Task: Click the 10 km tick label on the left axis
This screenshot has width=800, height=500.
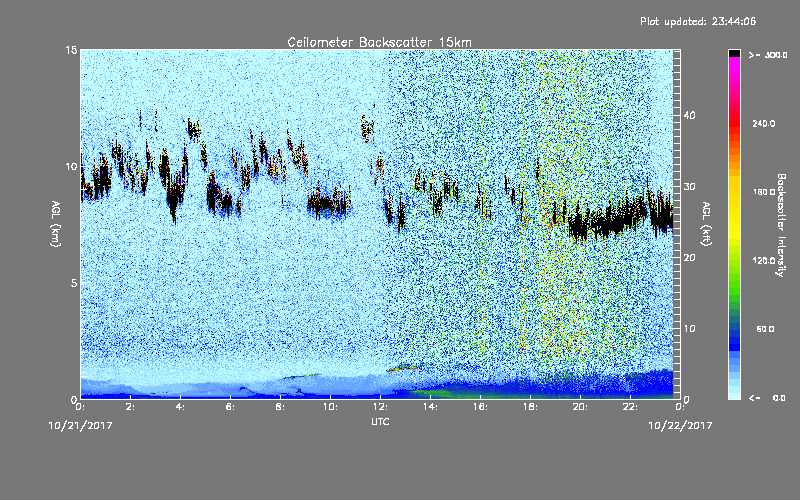Action: pyautogui.click(x=71, y=166)
